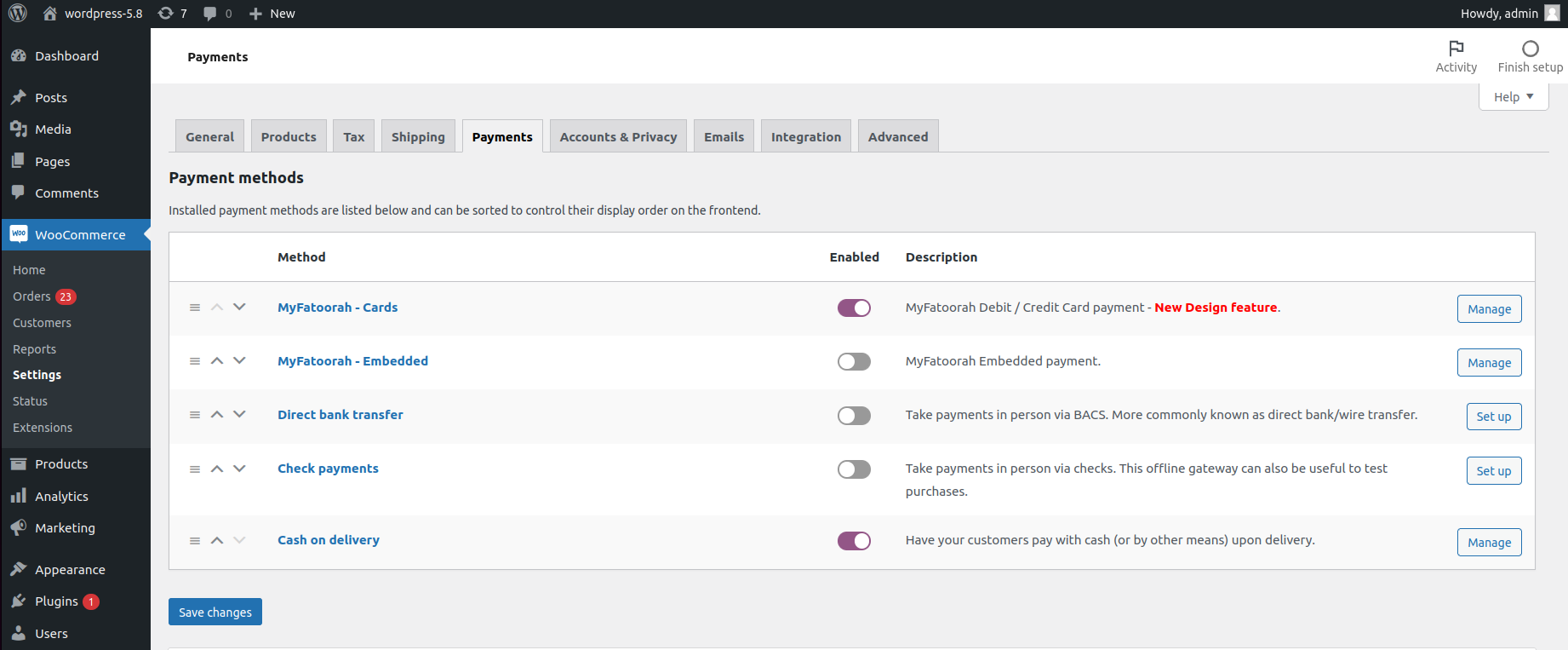Click the Dashboard gauge icon in the sidebar

[x=19, y=56]
